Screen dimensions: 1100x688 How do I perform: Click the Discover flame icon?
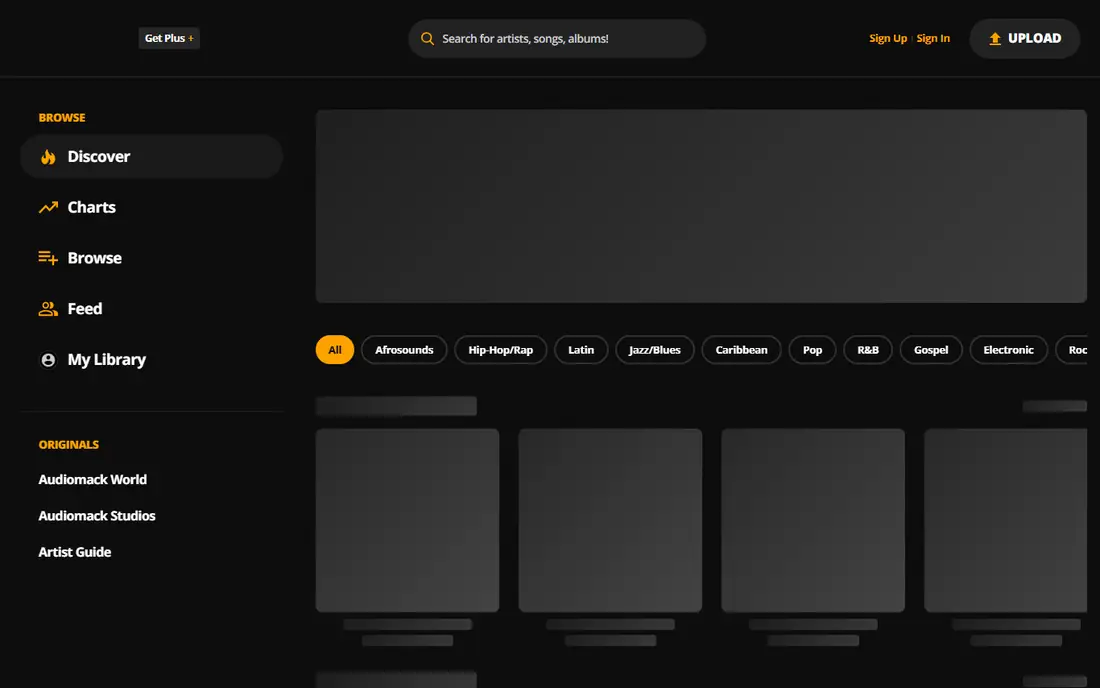(x=48, y=156)
